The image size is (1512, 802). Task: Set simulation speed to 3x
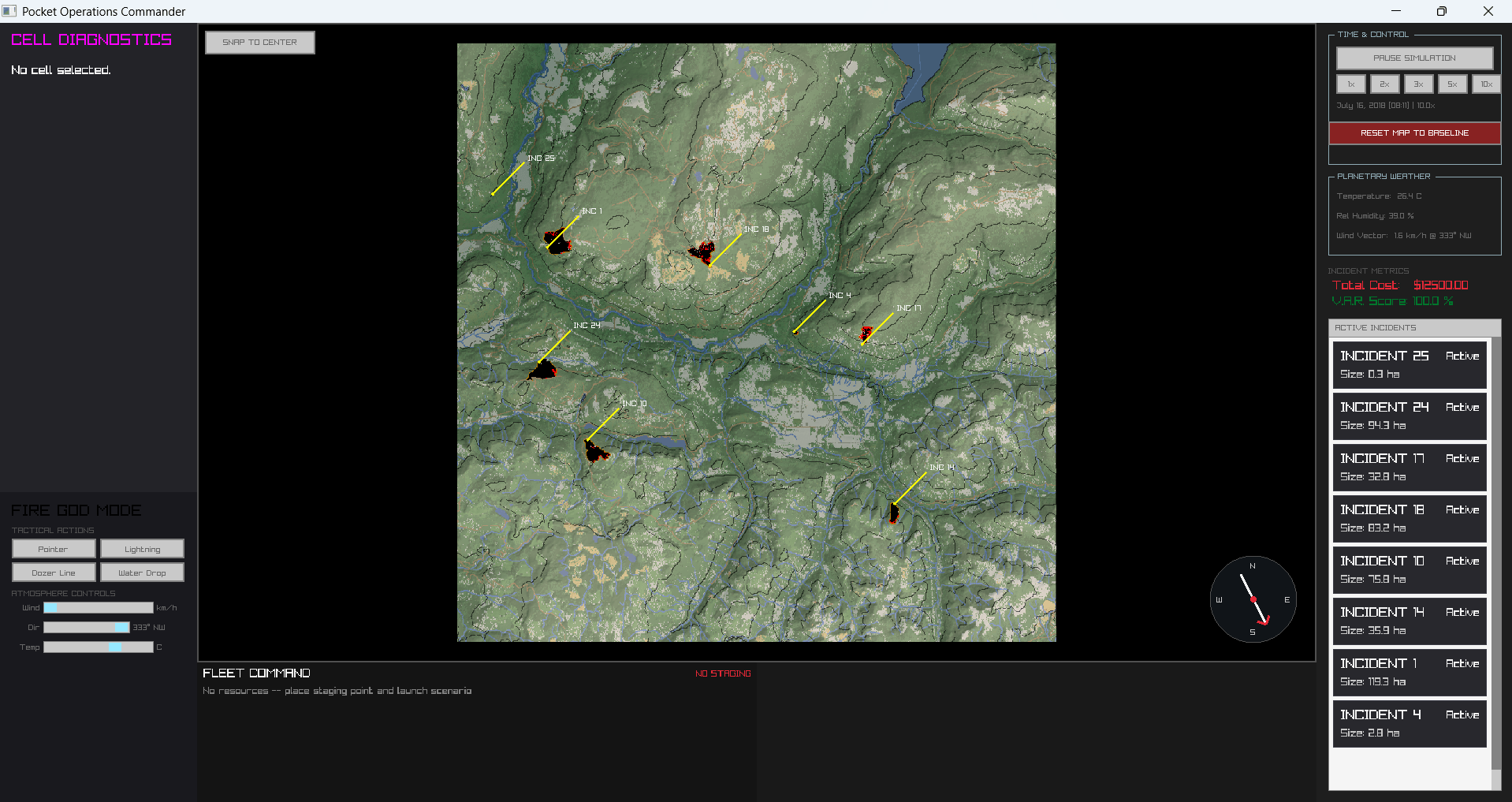pos(1418,84)
